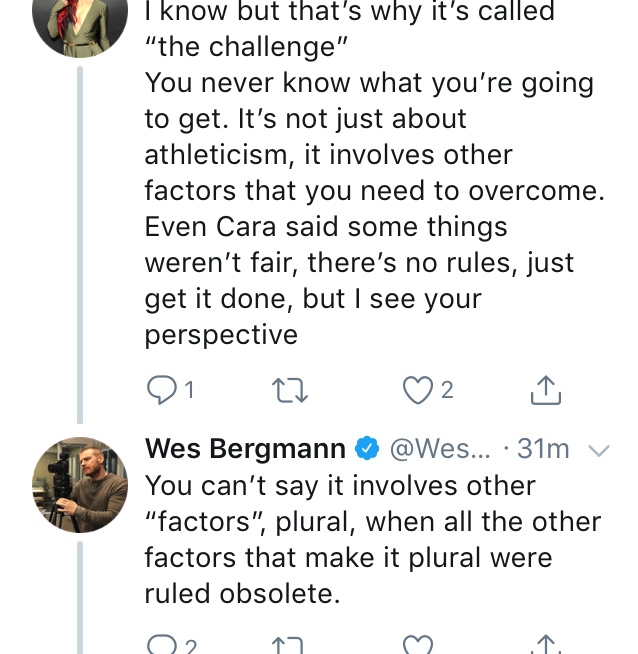Open the tweet mentioning Cara

pos(374,173)
